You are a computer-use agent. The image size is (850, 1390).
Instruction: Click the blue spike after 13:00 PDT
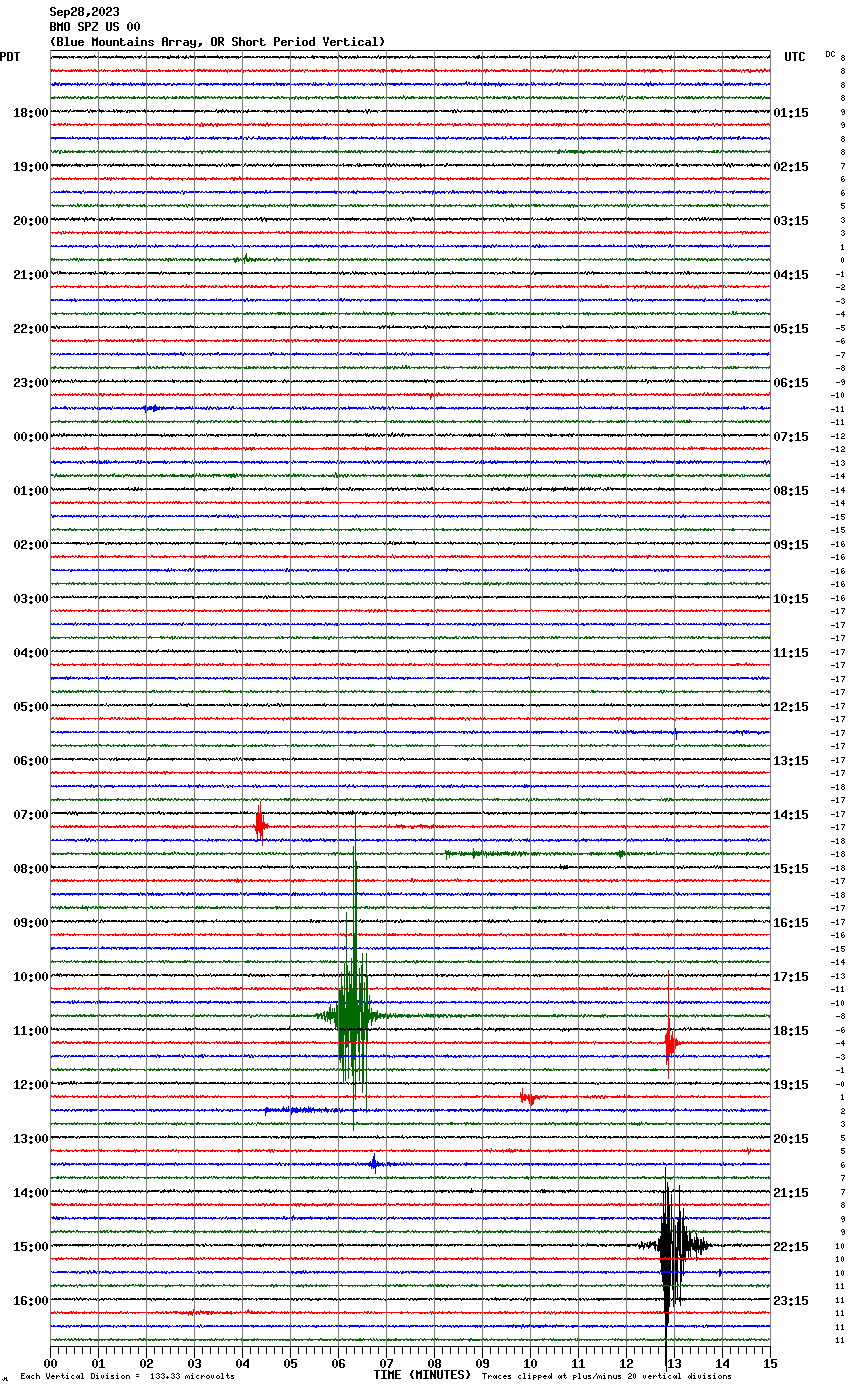(374, 1163)
